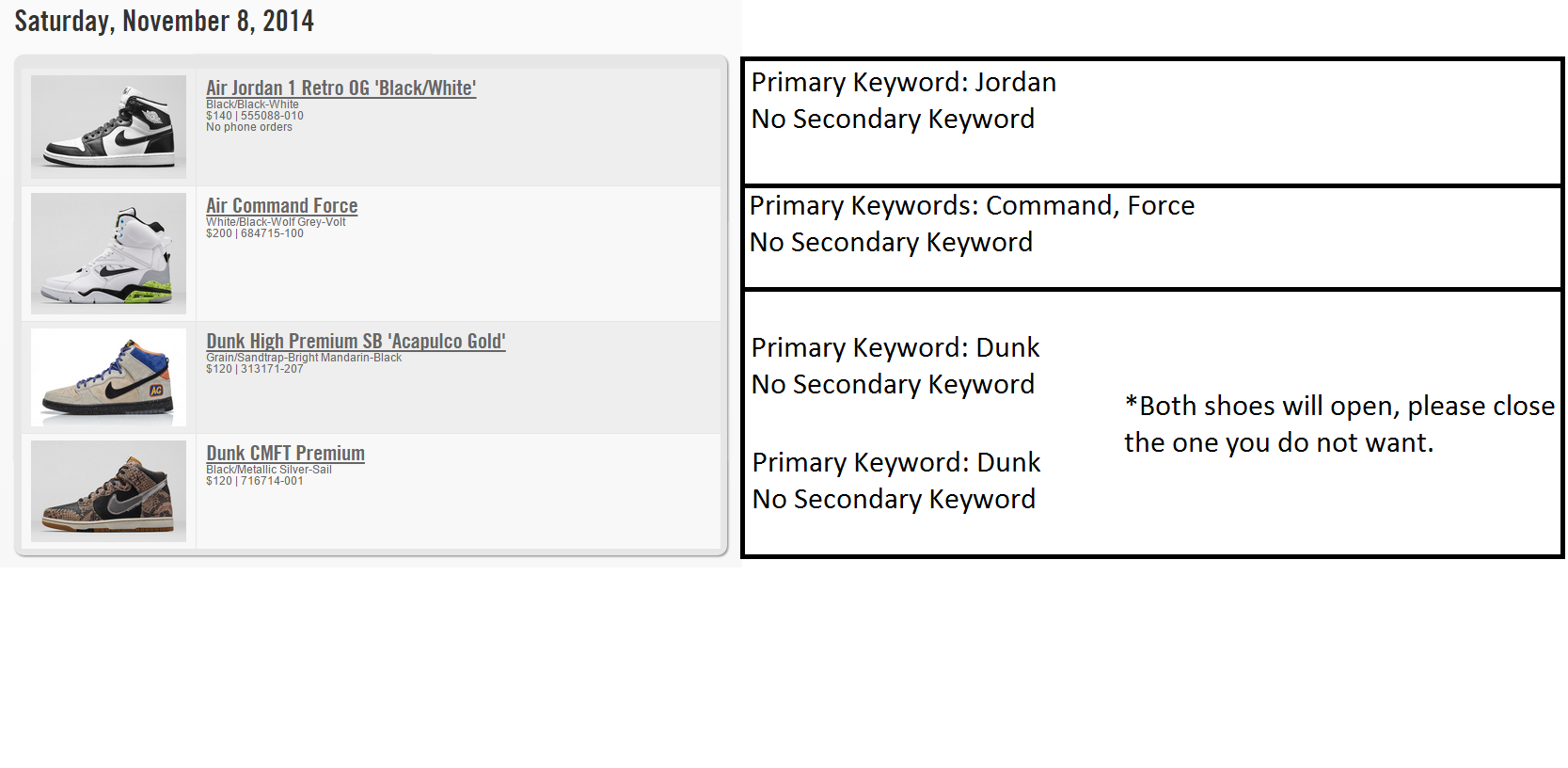
Task: Click the 'Primary Keywords: Command, Force' annotation
Action: tap(972, 206)
